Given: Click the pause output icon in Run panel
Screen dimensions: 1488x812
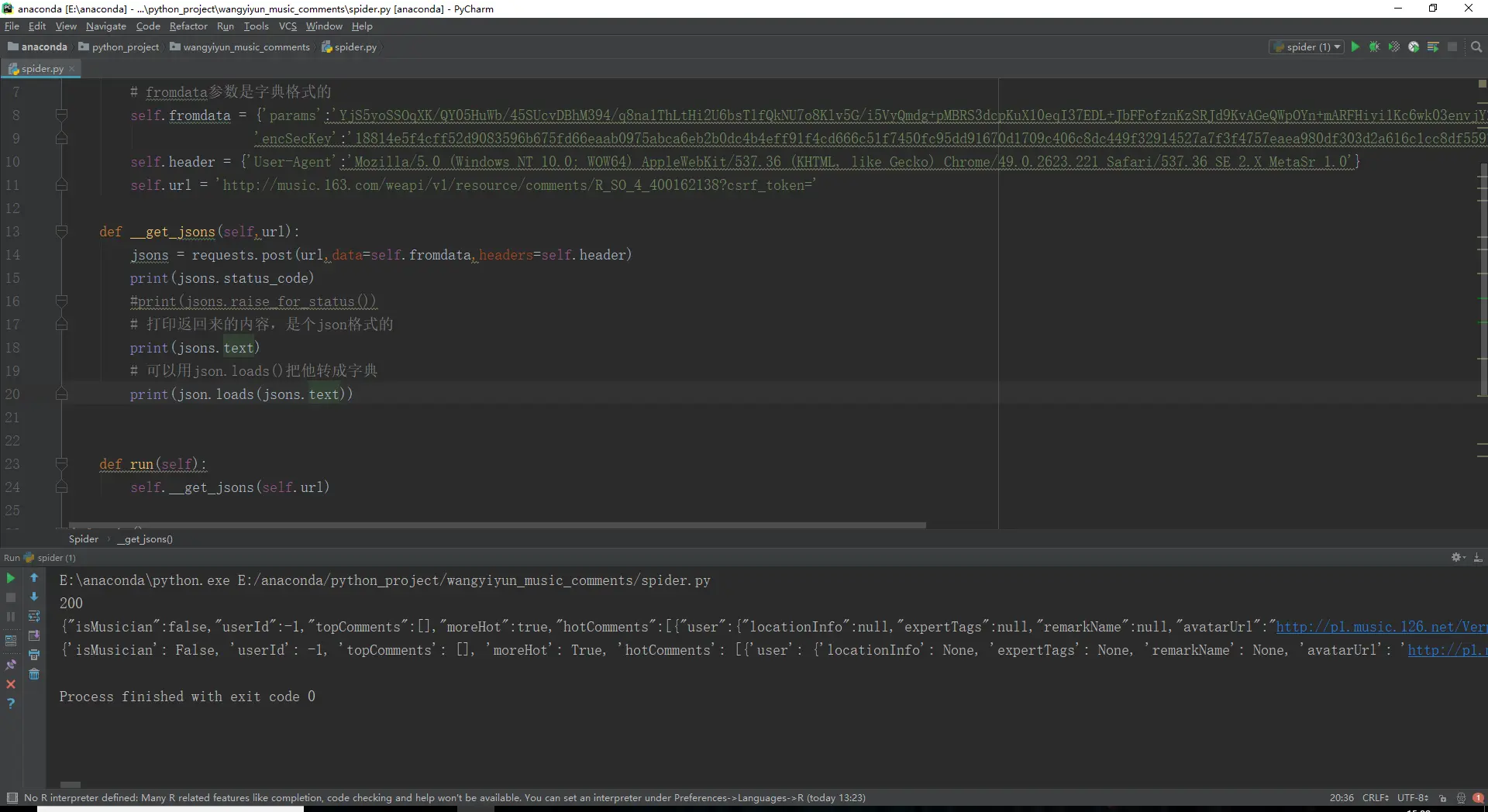Looking at the screenshot, I should (11, 617).
